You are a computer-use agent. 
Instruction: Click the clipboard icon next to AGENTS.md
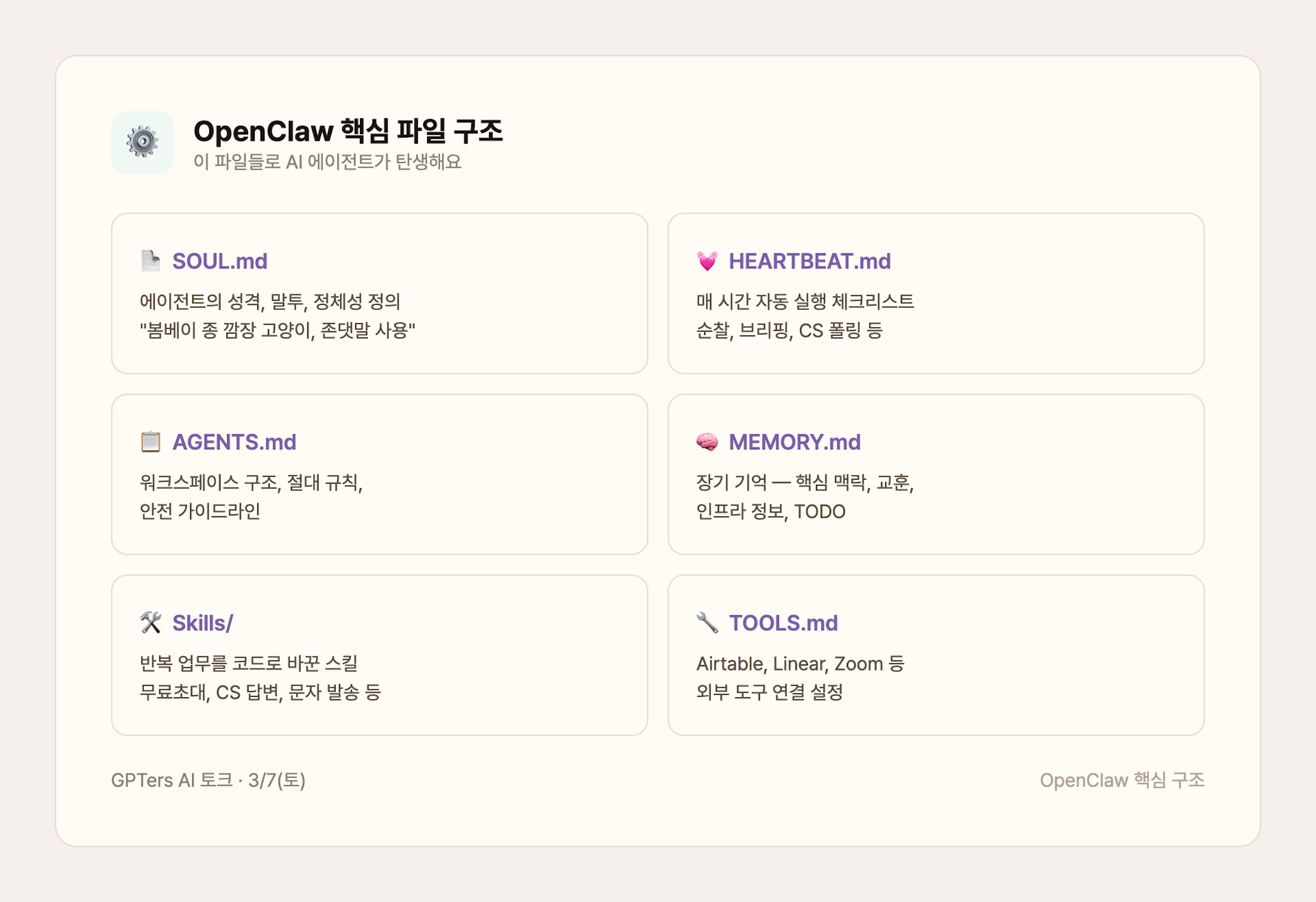(x=151, y=442)
